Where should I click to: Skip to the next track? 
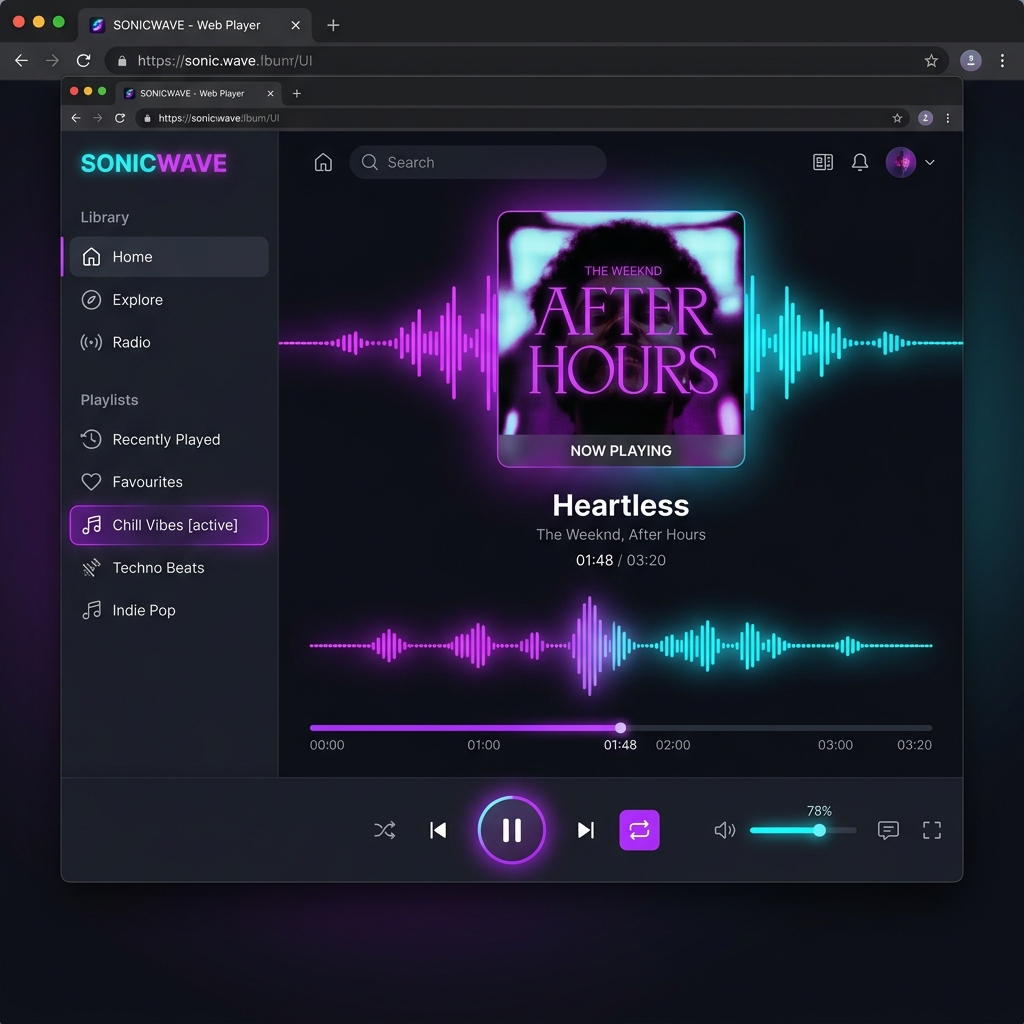click(586, 830)
